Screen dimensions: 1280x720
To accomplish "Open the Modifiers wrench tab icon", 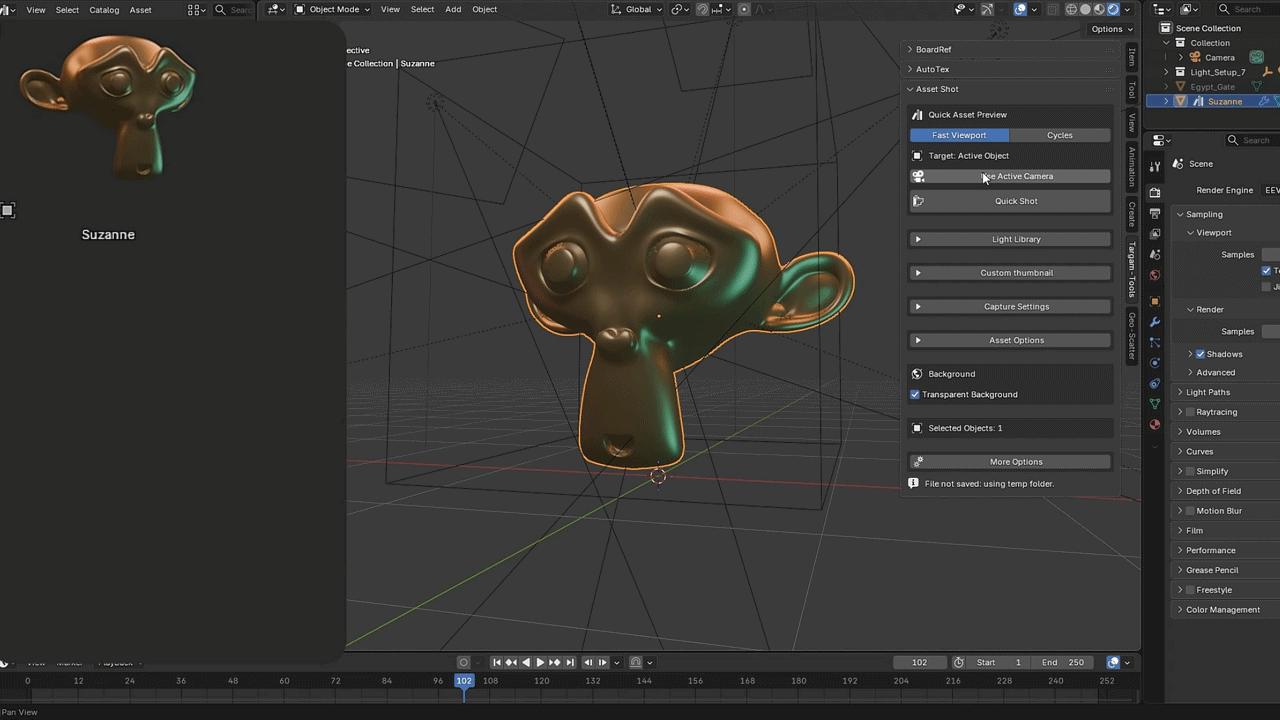I will click(1155, 322).
